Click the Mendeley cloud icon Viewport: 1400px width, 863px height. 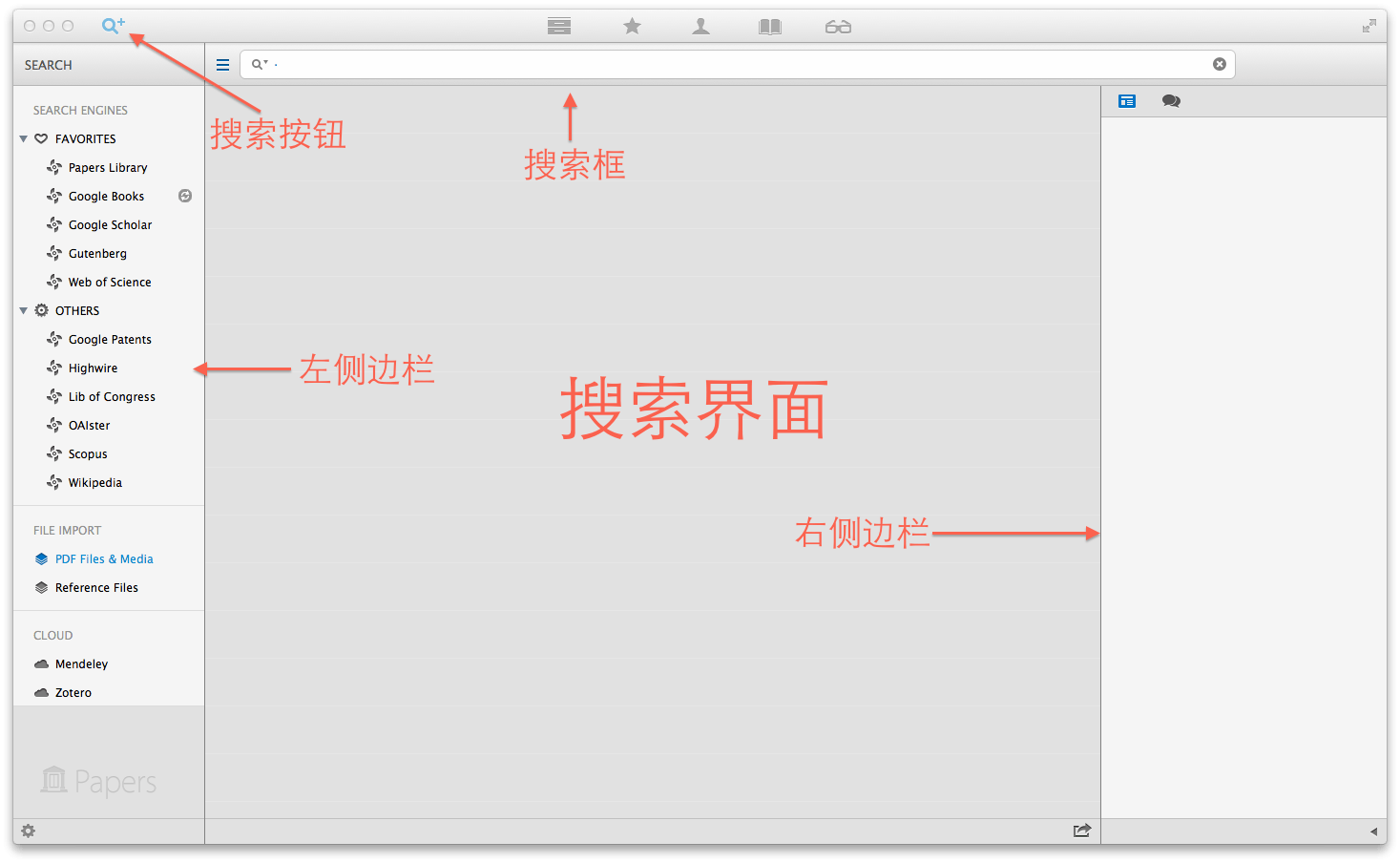pyautogui.click(x=41, y=663)
